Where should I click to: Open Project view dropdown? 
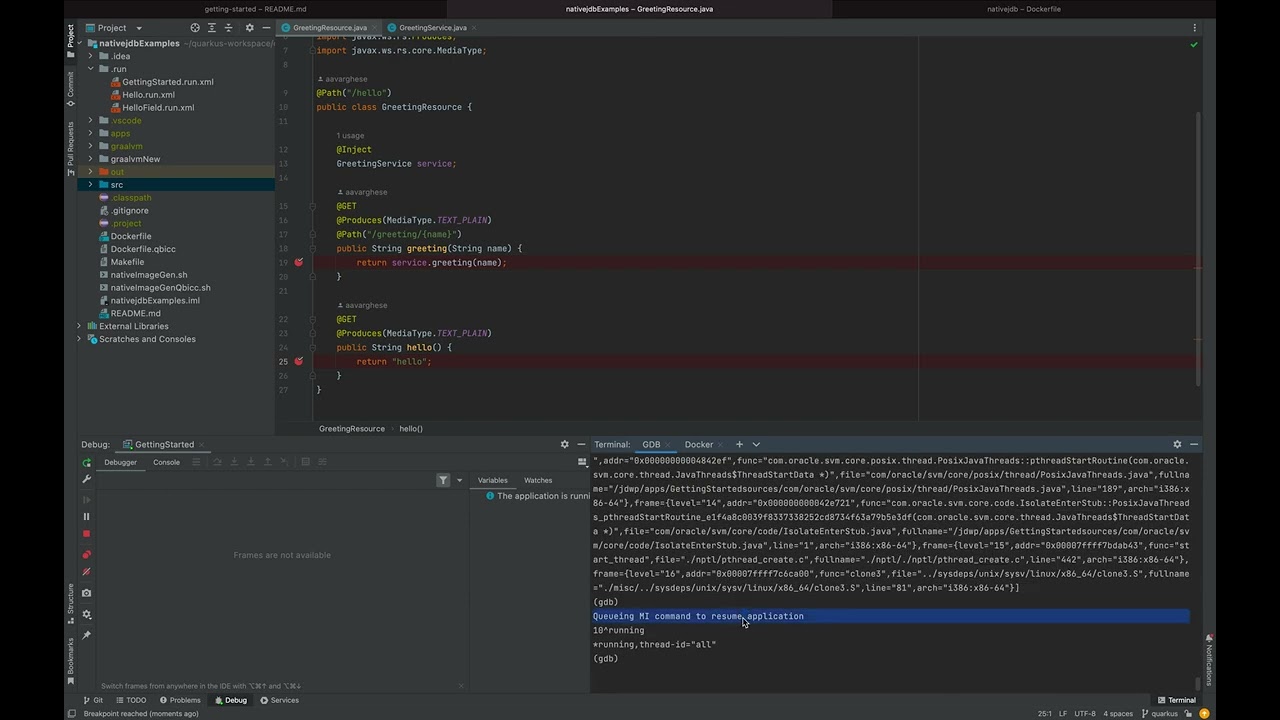[114, 28]
